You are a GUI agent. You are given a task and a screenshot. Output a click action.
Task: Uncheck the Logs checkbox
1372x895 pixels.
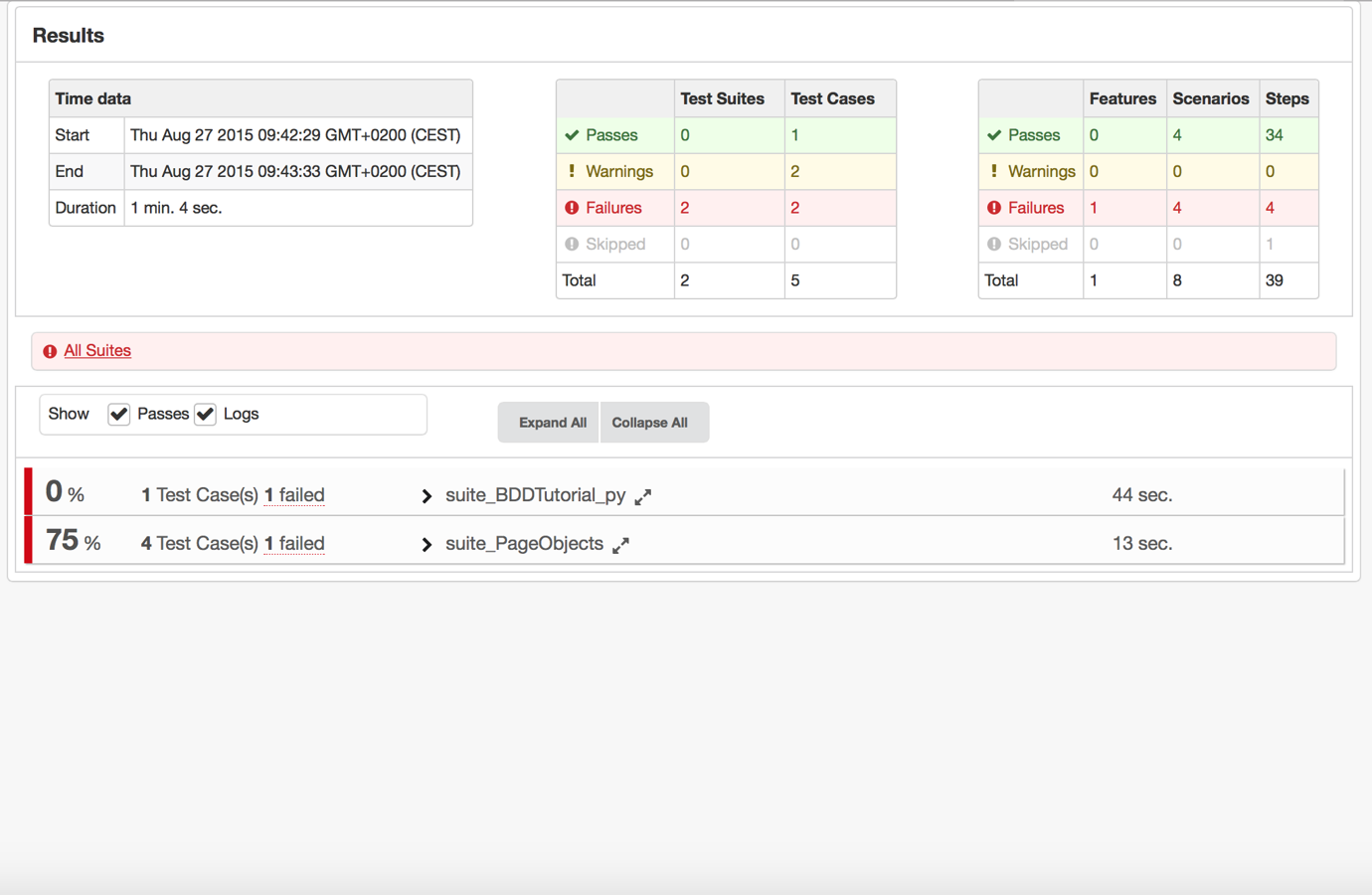click(x=206, y=414)
